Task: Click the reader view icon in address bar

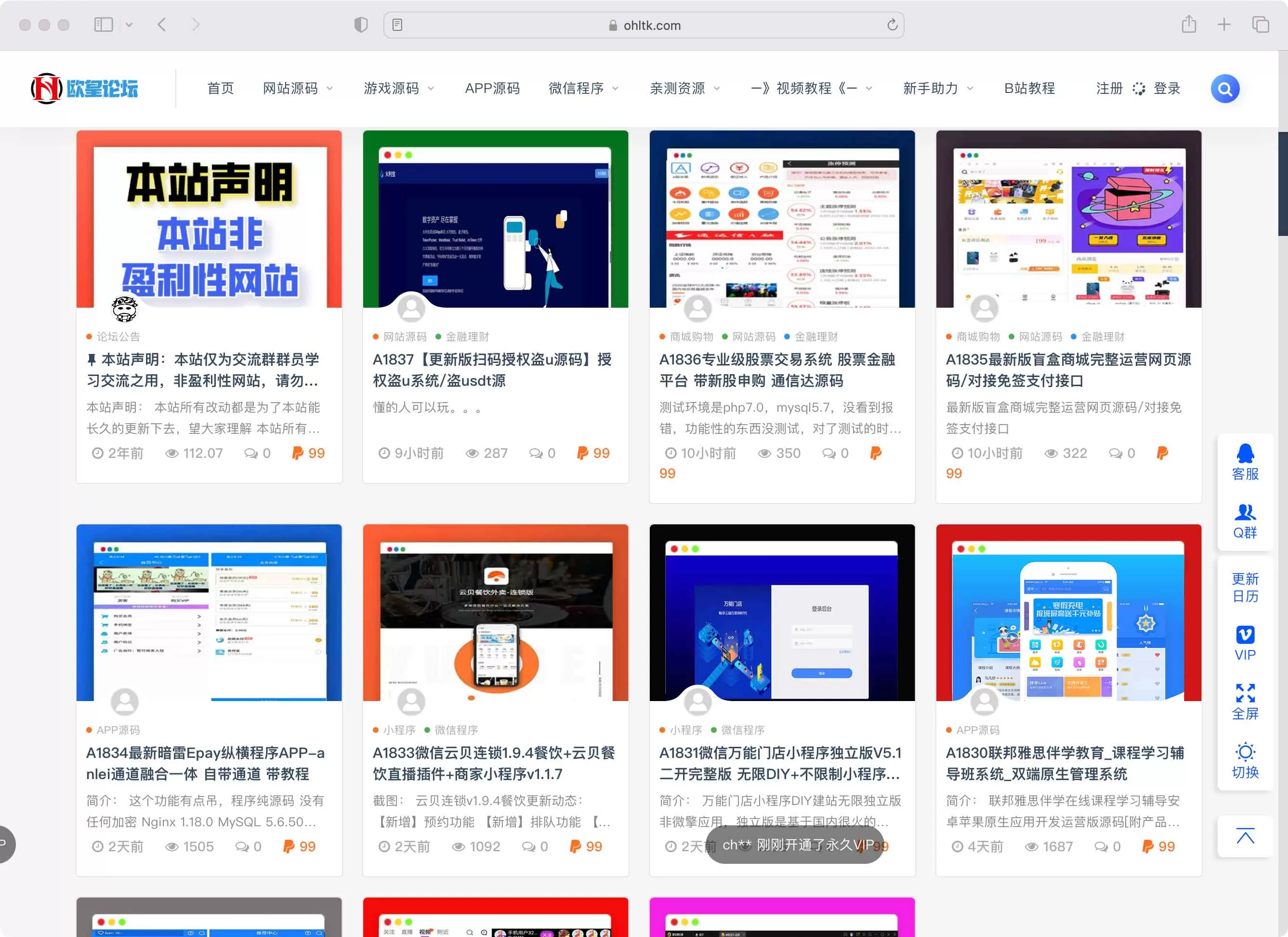Action: point(397,25)
